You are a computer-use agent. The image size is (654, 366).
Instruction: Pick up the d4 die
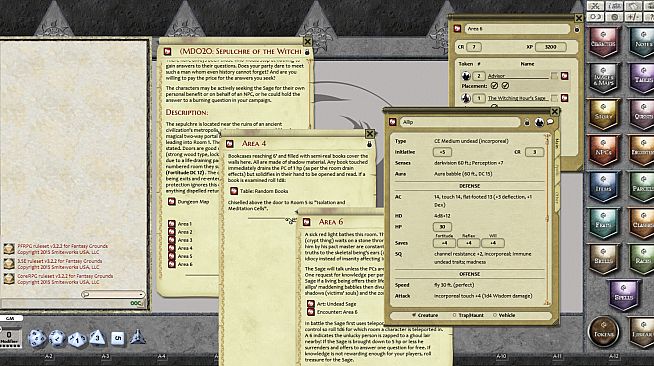tap(137, 336)
